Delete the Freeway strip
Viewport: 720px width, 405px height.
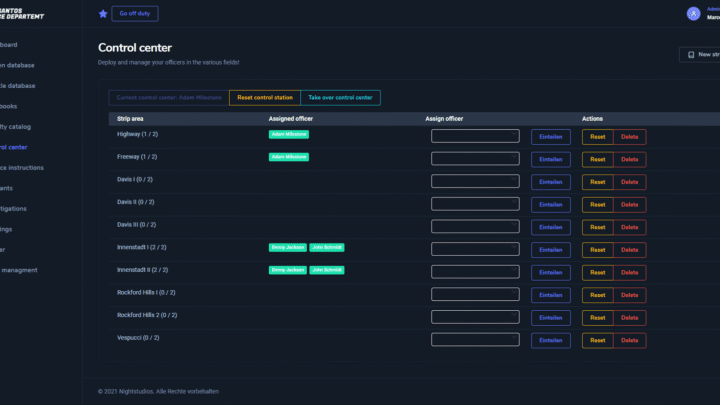tap(630, 159)
